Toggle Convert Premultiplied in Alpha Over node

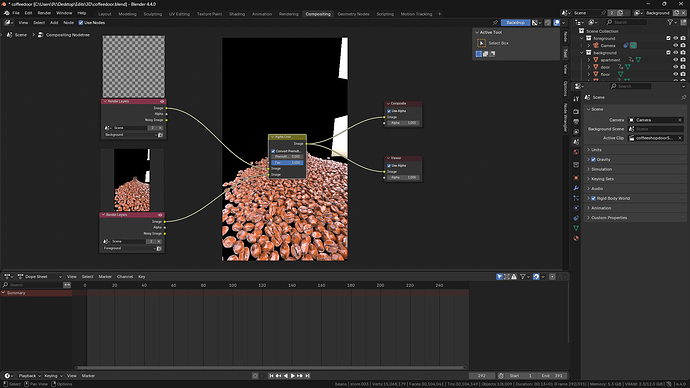[x=273, y=151]
